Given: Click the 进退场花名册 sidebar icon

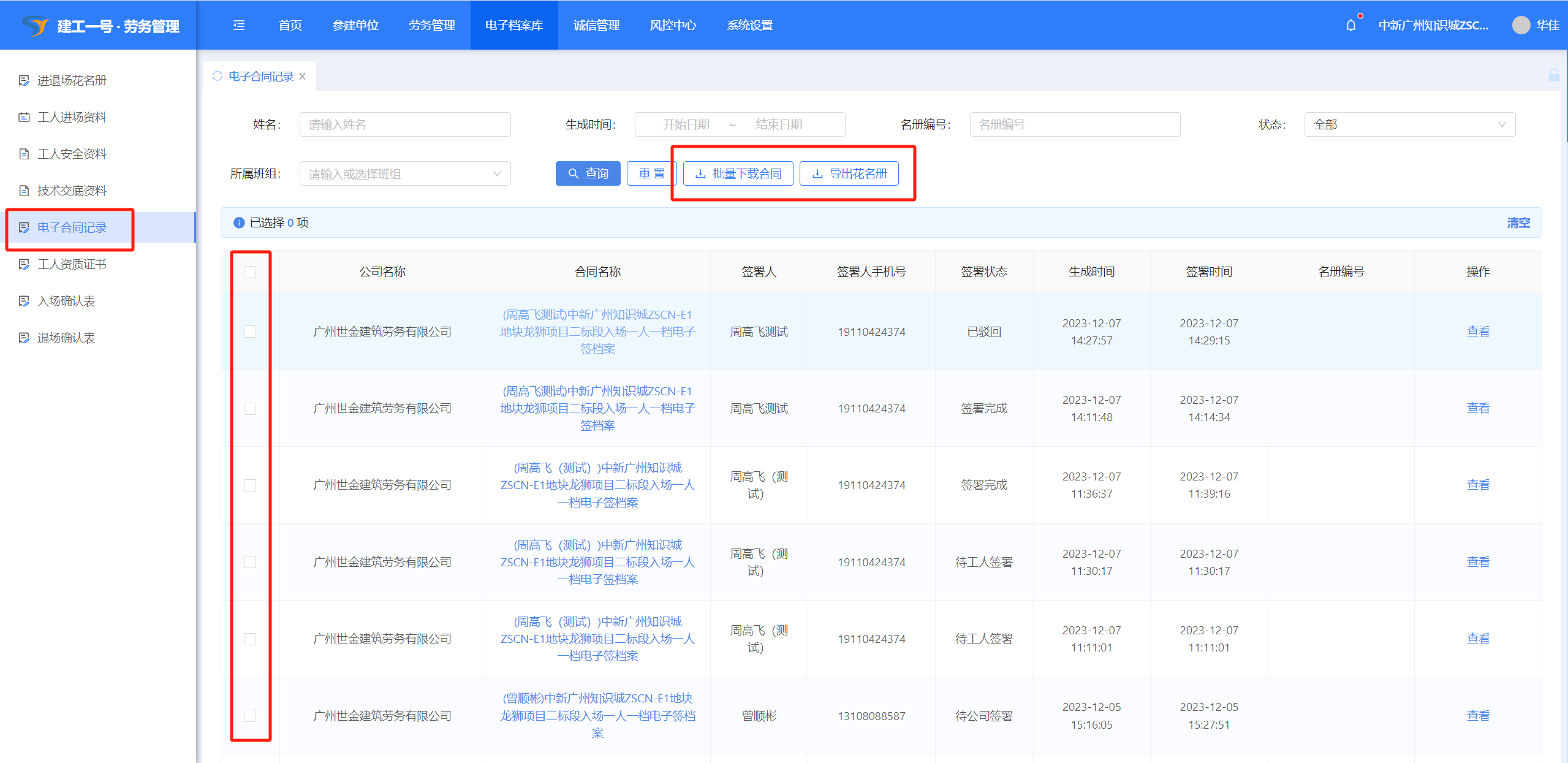Looking at the screenshot, I should pos(24,80).
